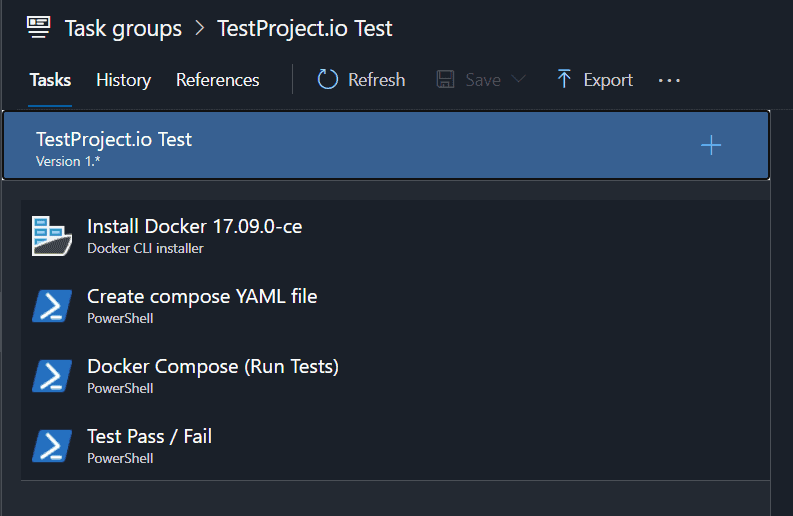Click the PowerShell icon beside Docker Compose (Run Tests)
The image size is (793, 516).
52,376
